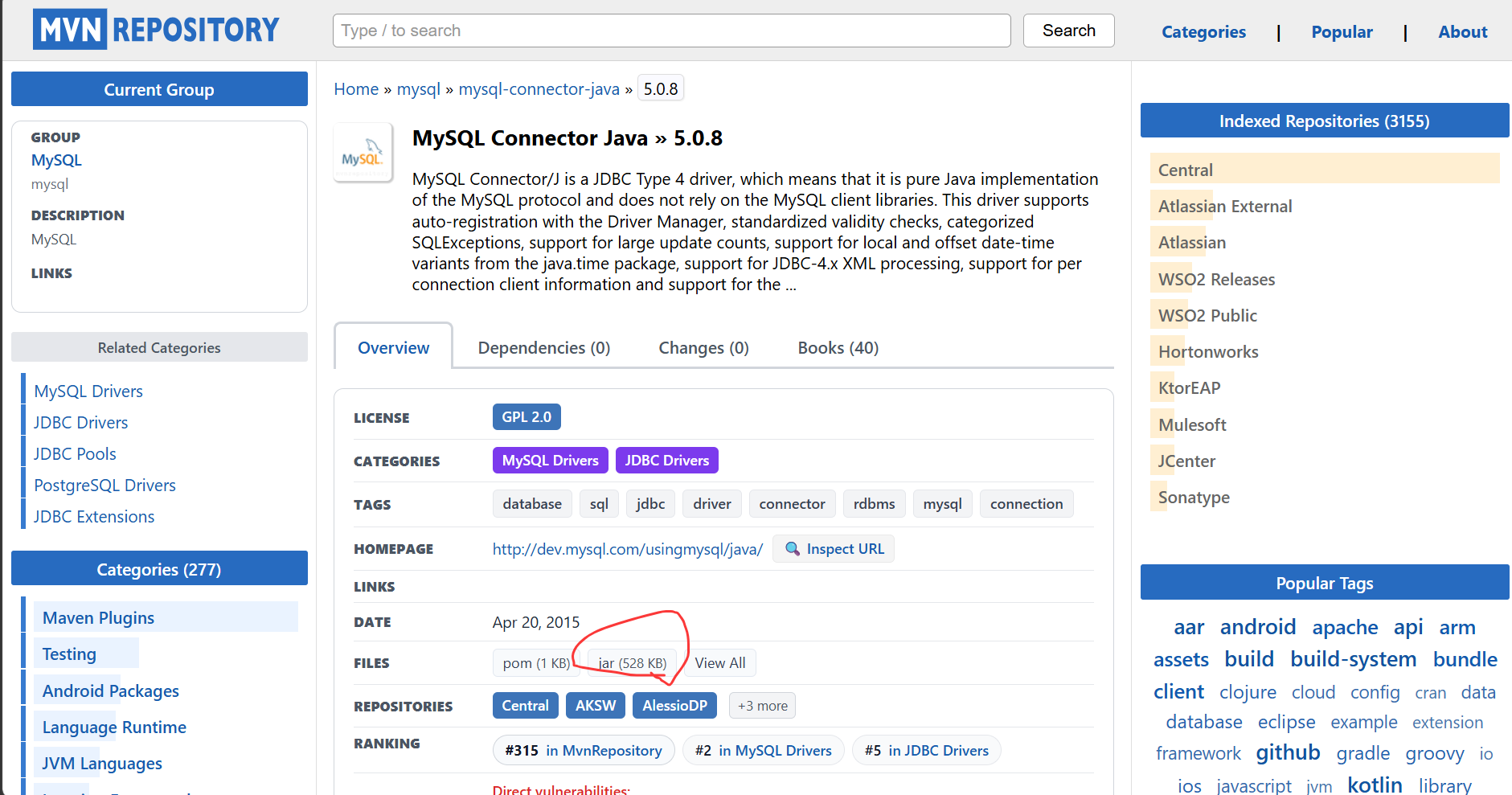
Task: Open WSO2 Releases repository
Action: click(1216, 279)
